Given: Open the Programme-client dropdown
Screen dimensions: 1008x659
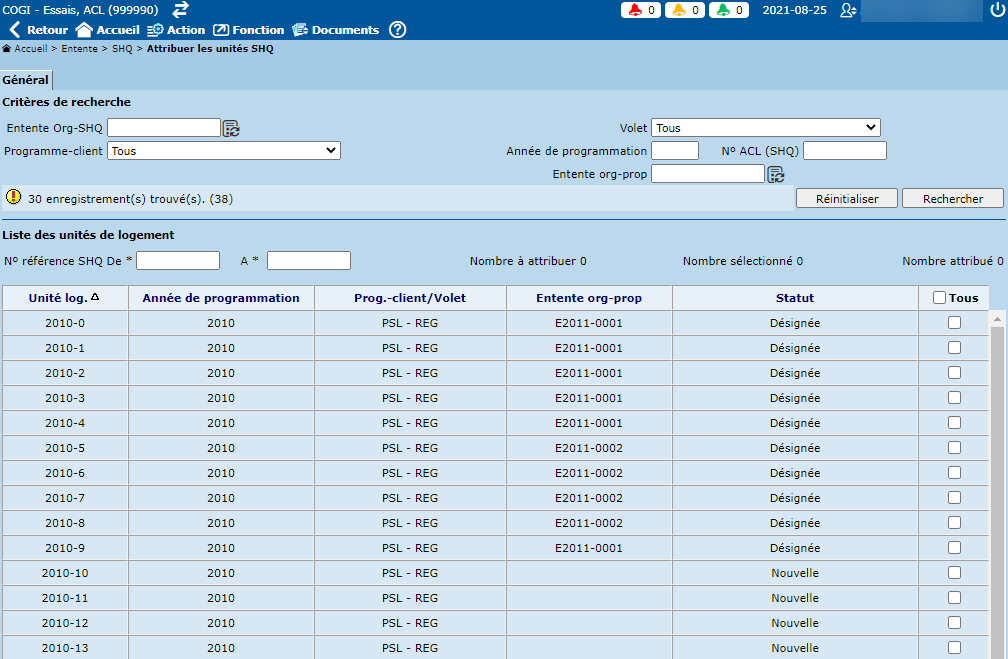Looking at the screenshot, I should (x=224, y=151).
